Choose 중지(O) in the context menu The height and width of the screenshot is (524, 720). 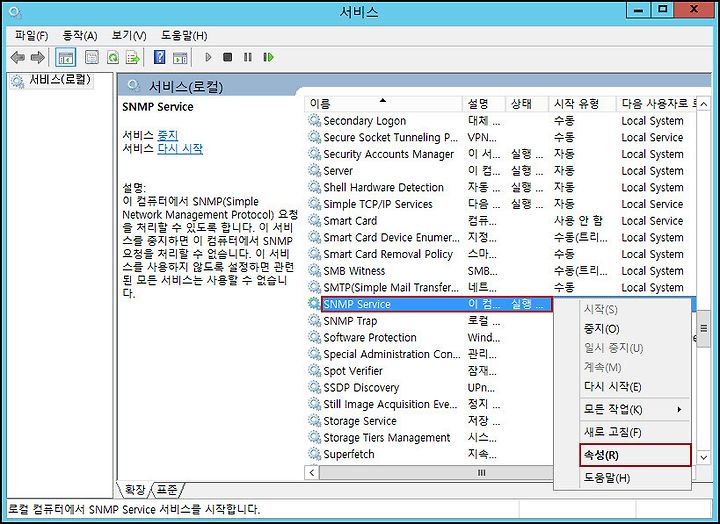coord(602,329)
